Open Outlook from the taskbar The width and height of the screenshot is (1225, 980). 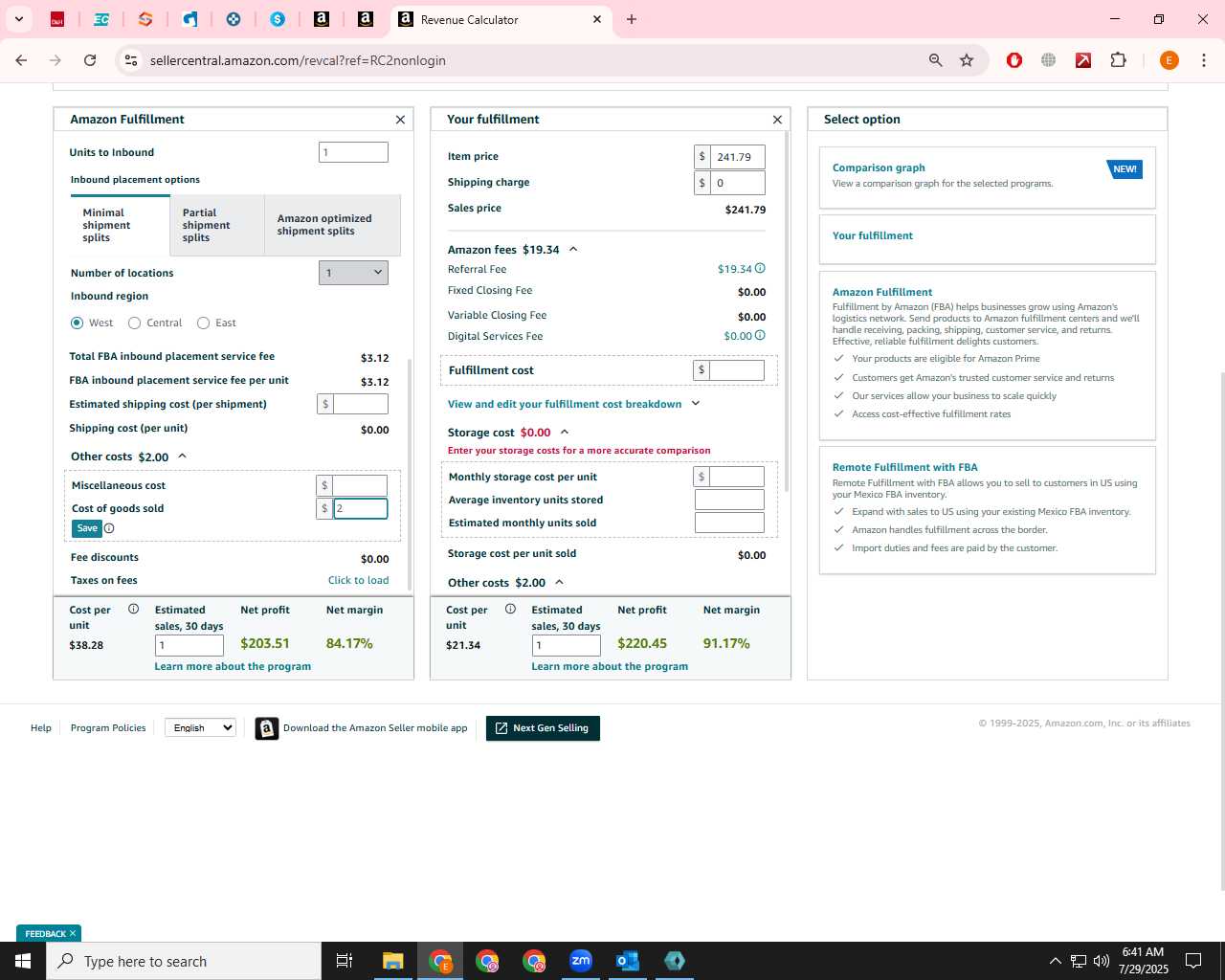click(x=628, y=961)
